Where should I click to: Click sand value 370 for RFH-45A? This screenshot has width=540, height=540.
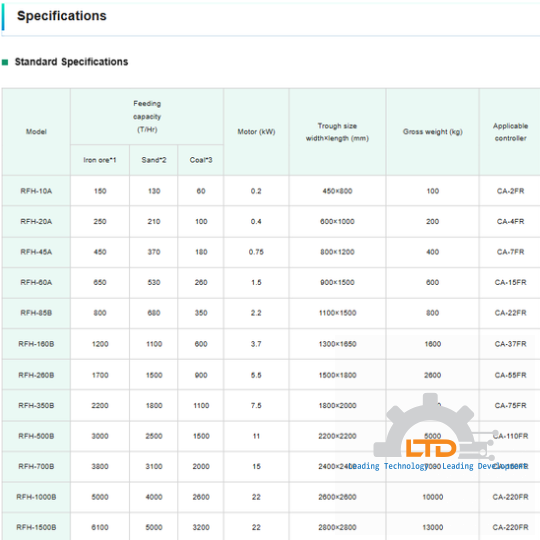[154, 252]
